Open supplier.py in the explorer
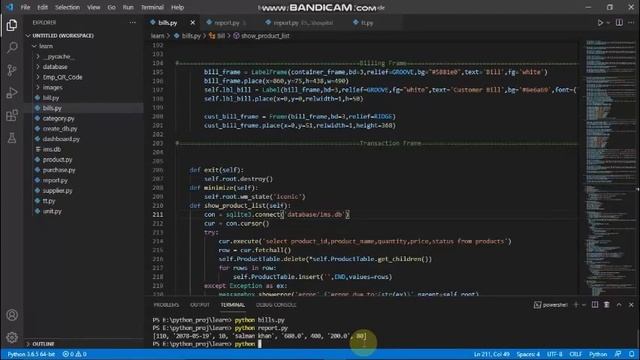Screen dimensions: 640x360 [x=58, y=191]
